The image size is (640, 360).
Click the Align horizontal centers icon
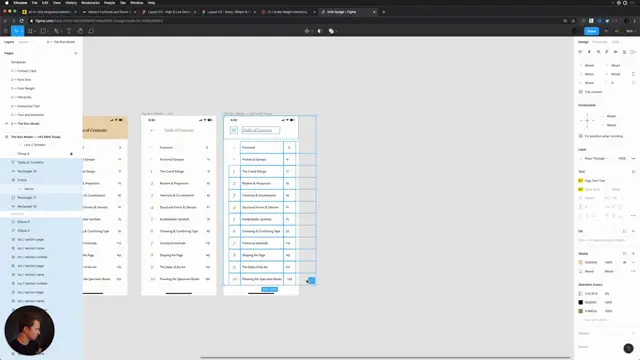589,52
